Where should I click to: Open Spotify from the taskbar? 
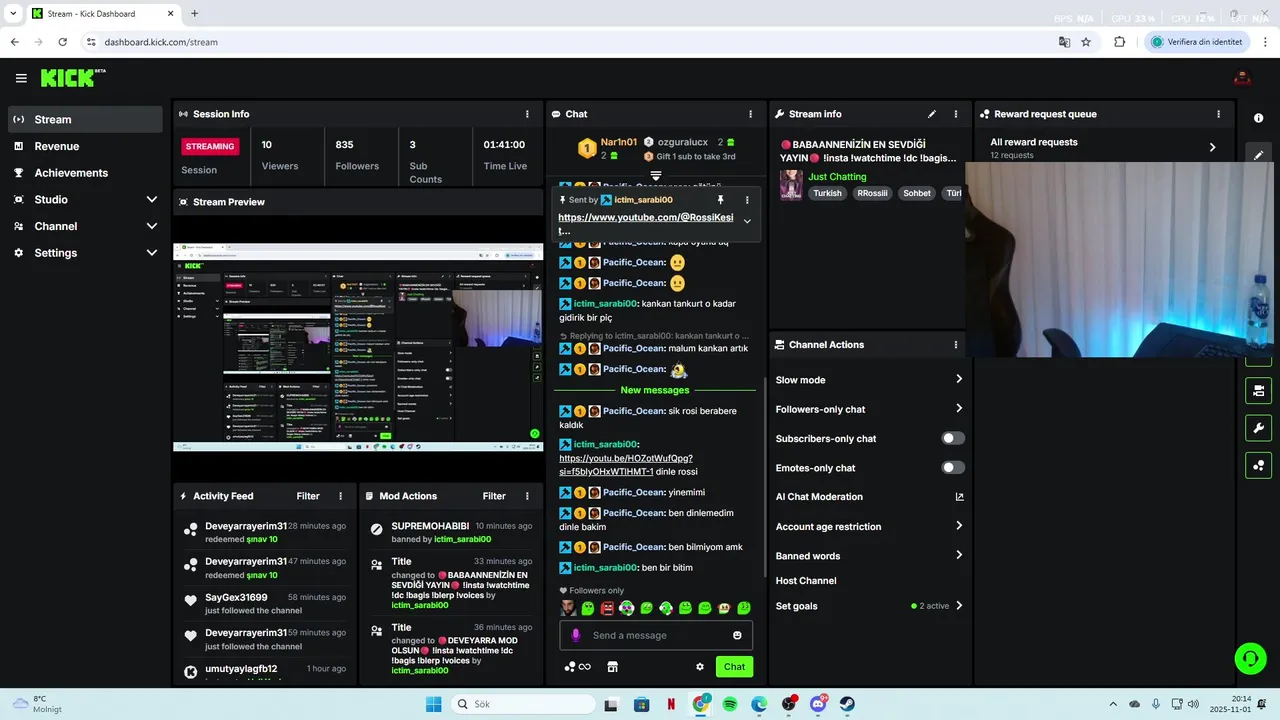click(730, 704)
